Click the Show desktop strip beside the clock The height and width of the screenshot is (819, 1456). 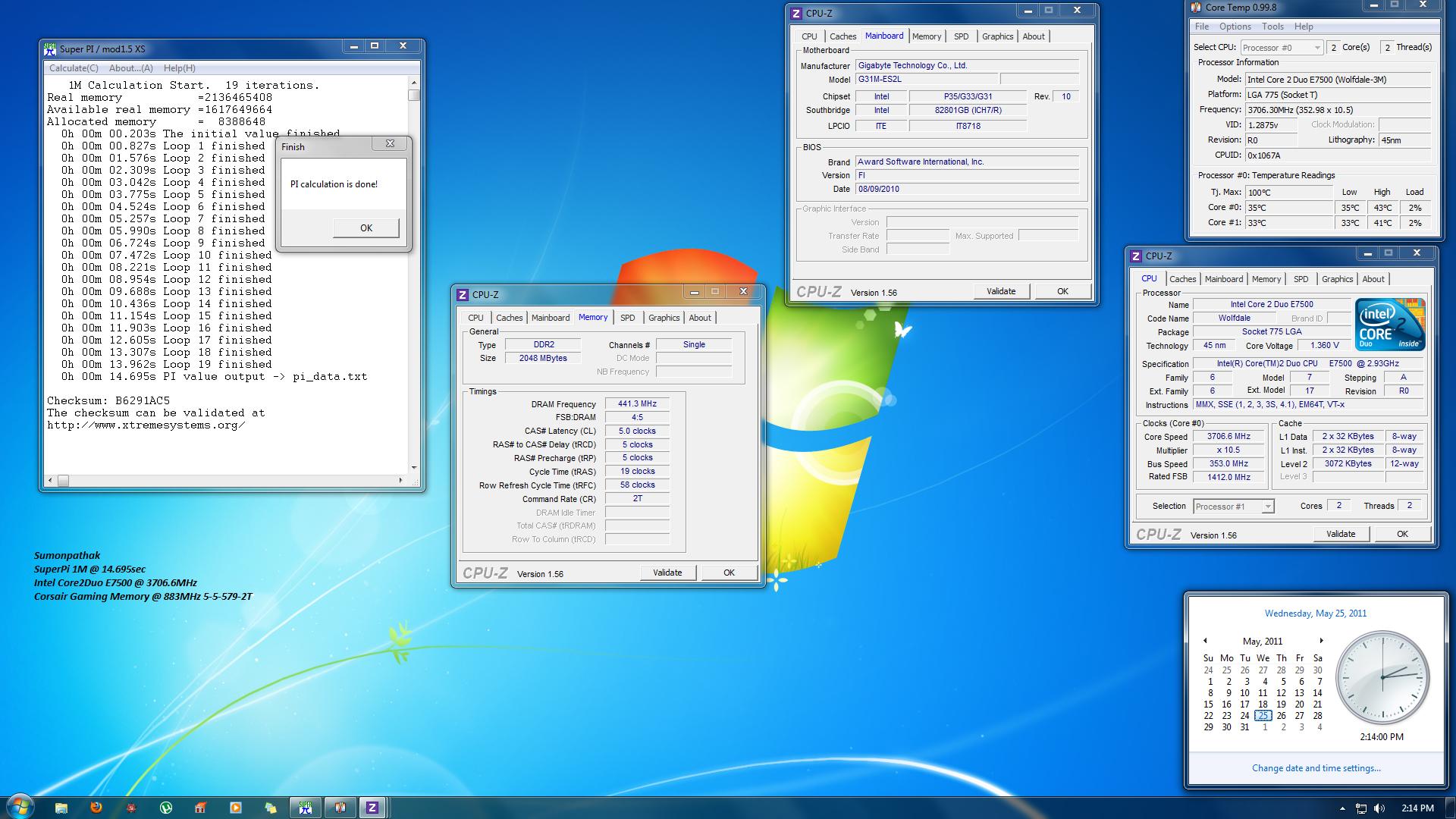(x=1450, y=808)
